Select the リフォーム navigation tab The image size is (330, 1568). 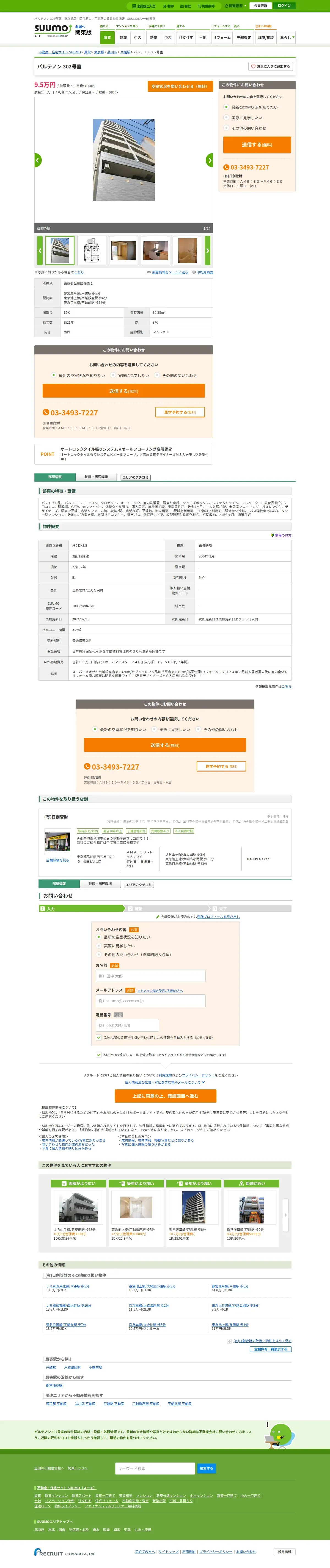[222, 38]
